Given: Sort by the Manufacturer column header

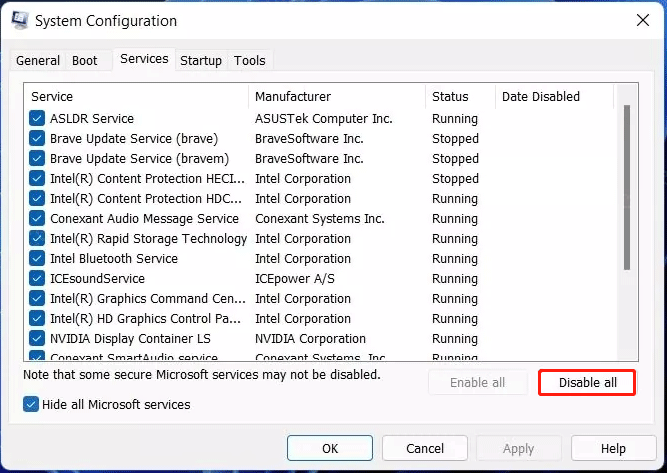Looking at the screenshot, I should (337, 97).
